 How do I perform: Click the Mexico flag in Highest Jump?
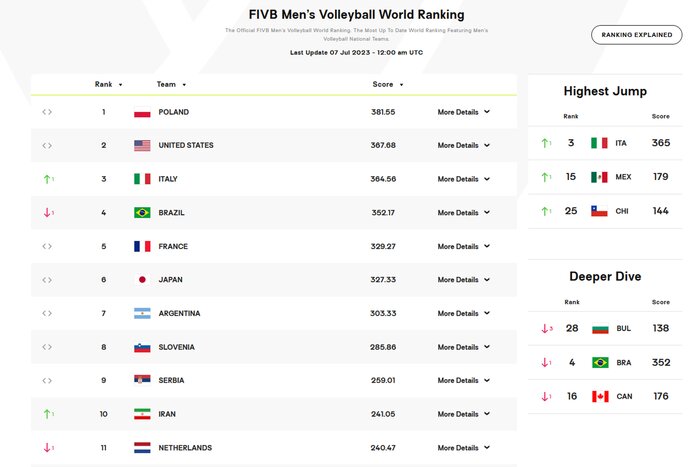coord(599,177)
